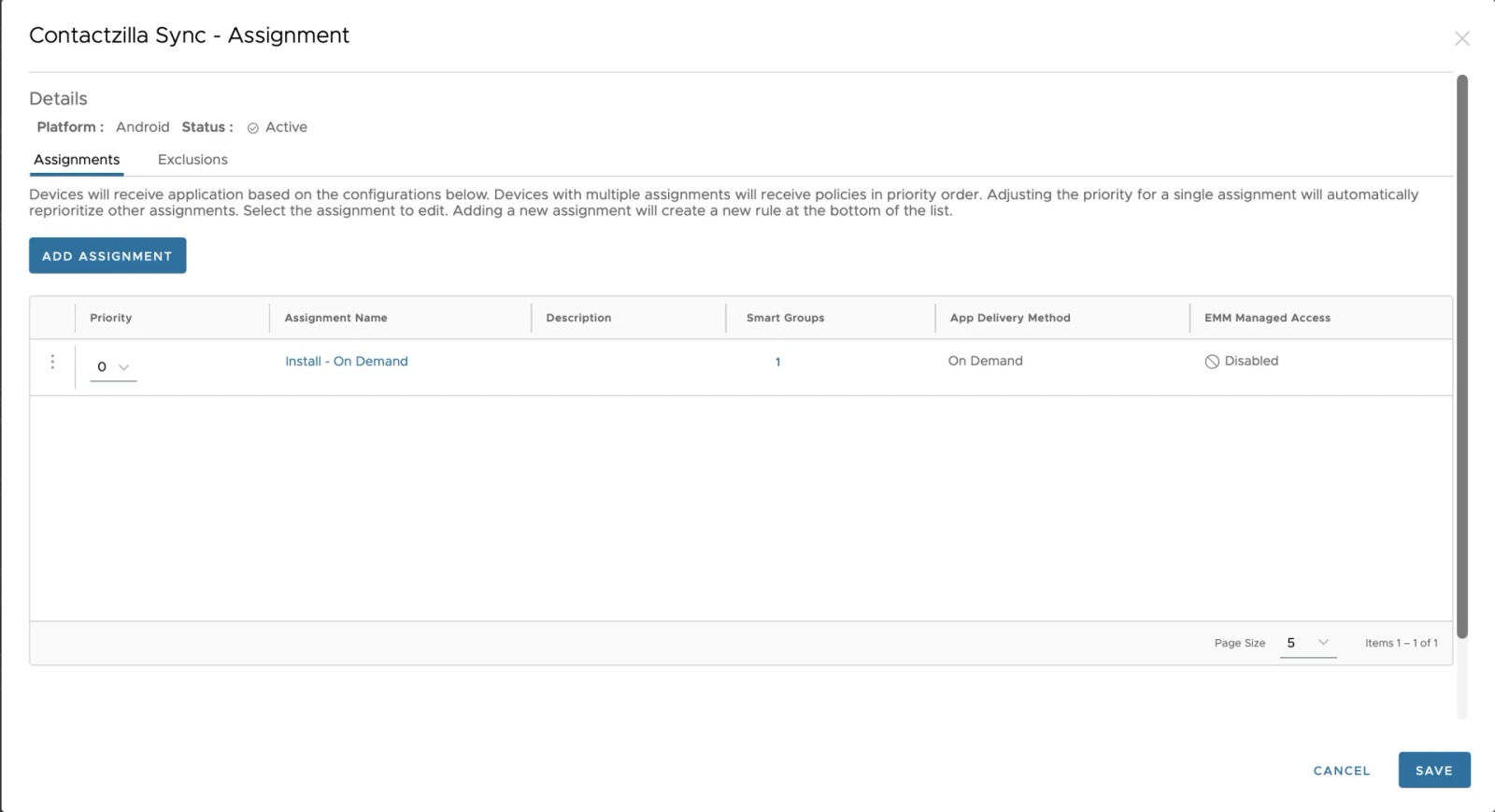The image size is (1495, 812).
Task: Click the EMM Managed Access column header
Action: pos(1268,318)
